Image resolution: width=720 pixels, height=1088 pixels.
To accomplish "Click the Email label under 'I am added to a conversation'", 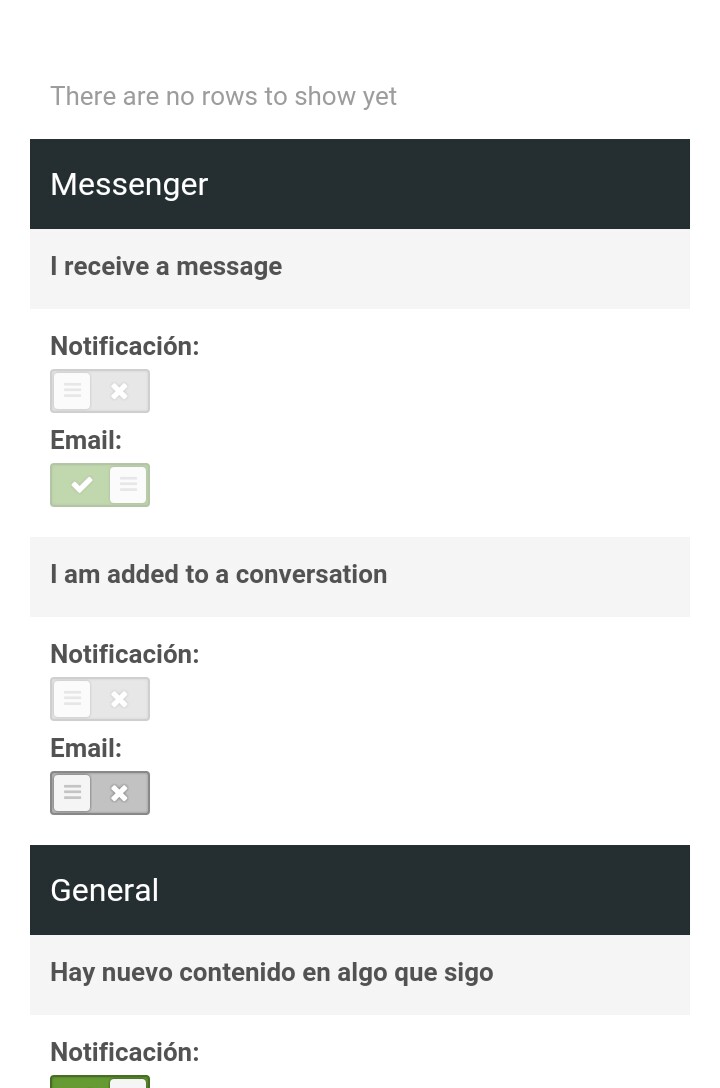I will [x=86, y=748].
